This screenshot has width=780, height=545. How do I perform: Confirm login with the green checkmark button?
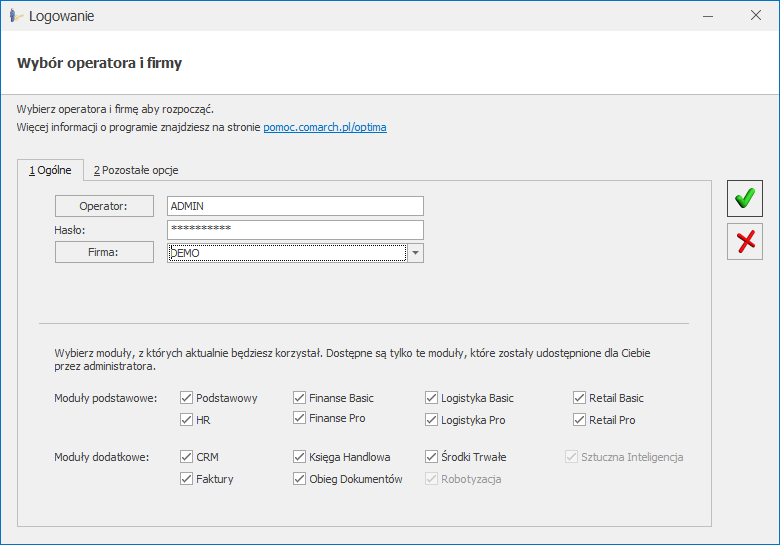pos(744,198)
